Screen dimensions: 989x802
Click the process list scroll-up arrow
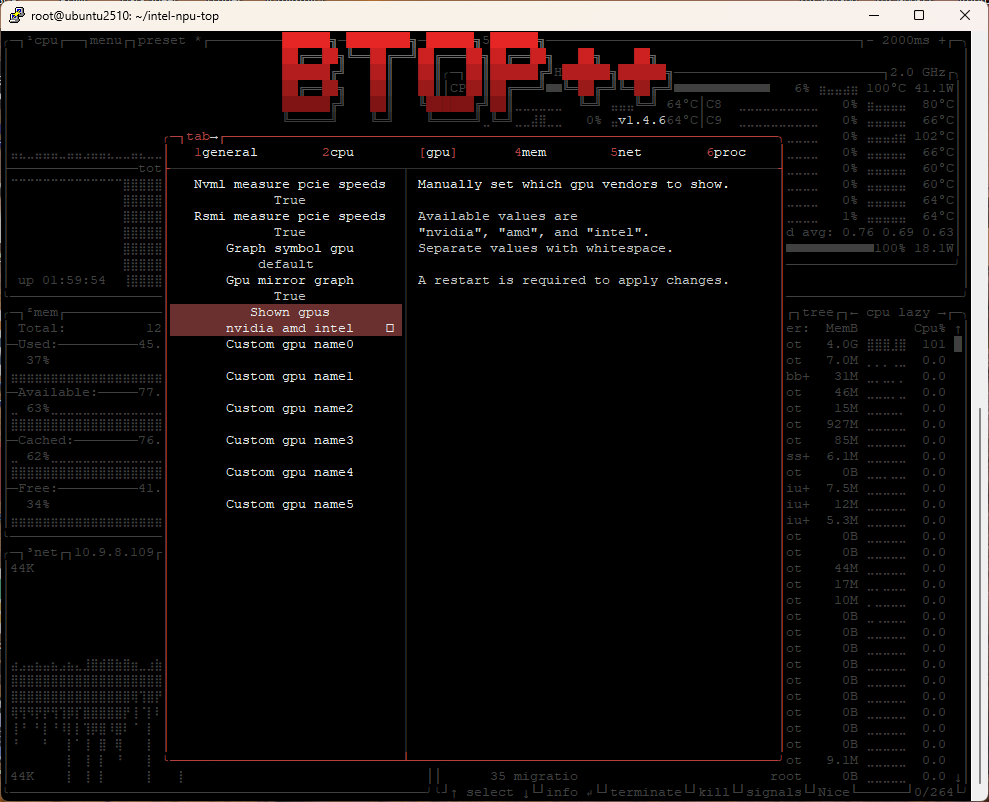click(x=958, y=329)
